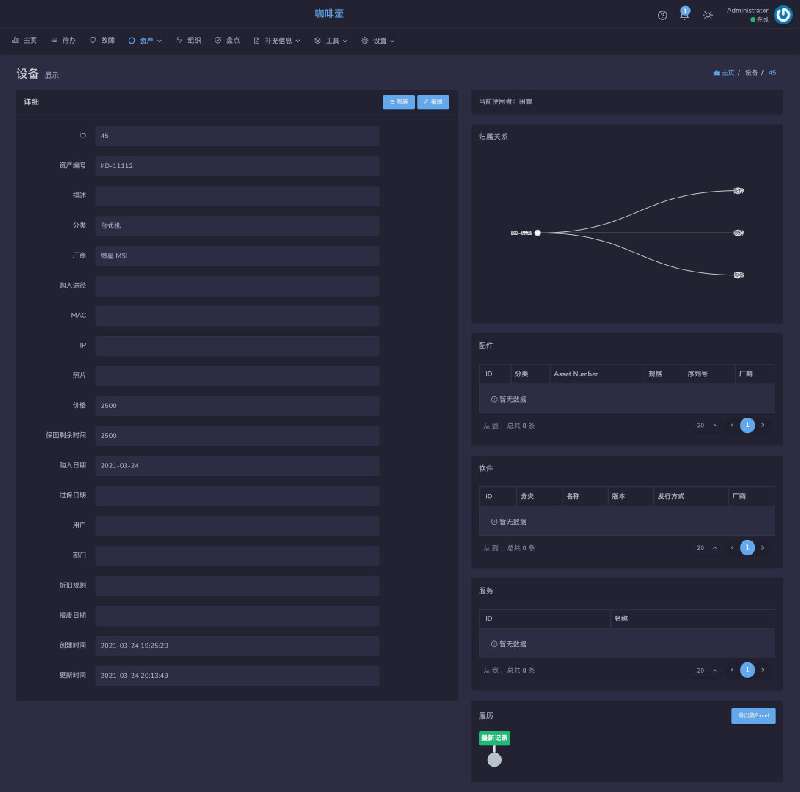Open 盘点 in the navigation bar
The image size is (800, 792).
pos(228,41)
